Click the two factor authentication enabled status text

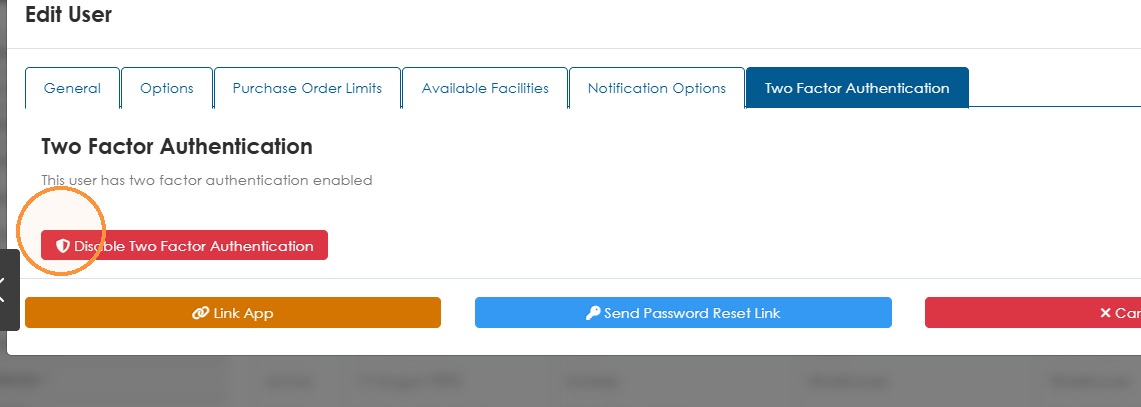207,180
